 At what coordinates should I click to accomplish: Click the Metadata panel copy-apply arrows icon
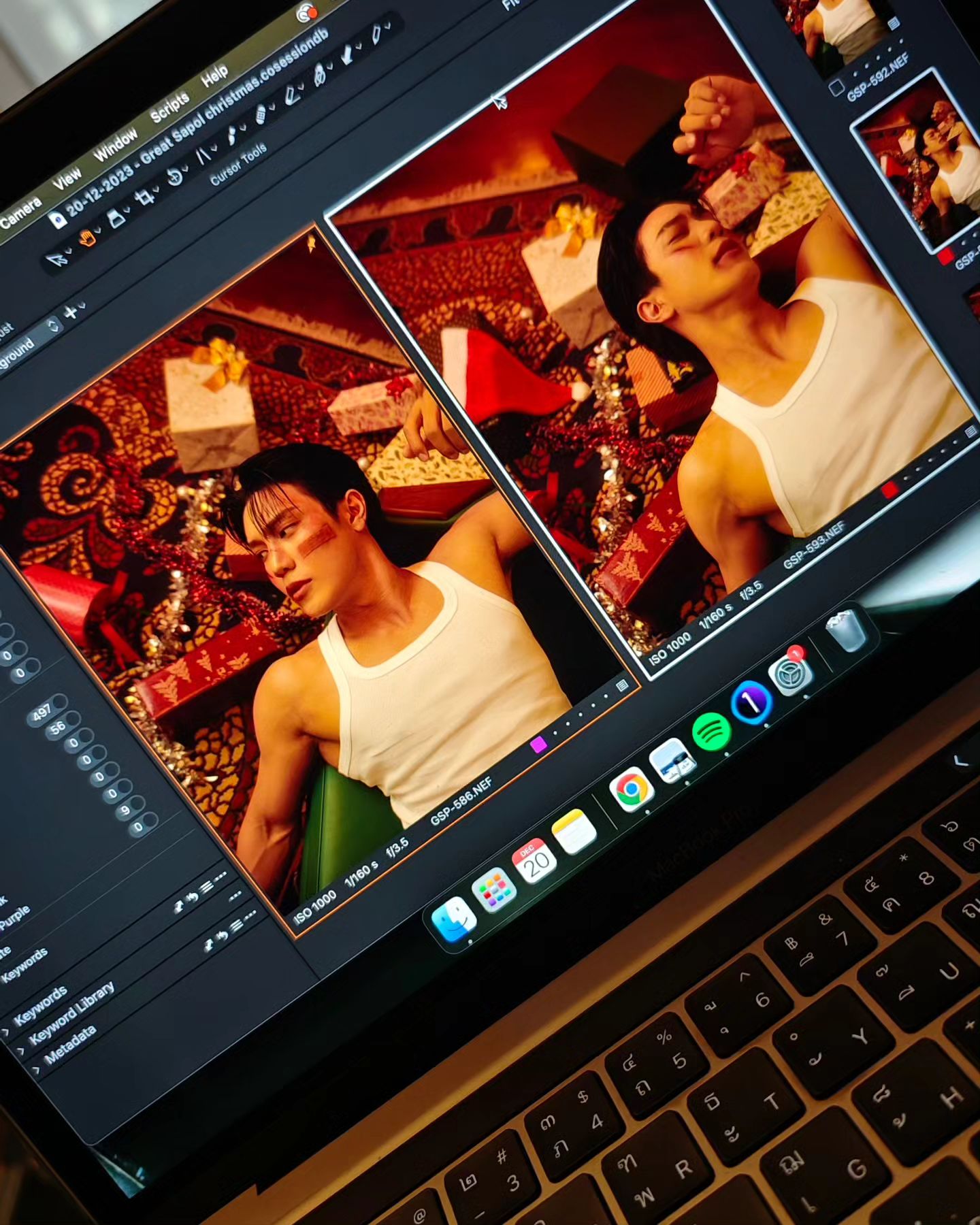(x=208, y=945)
